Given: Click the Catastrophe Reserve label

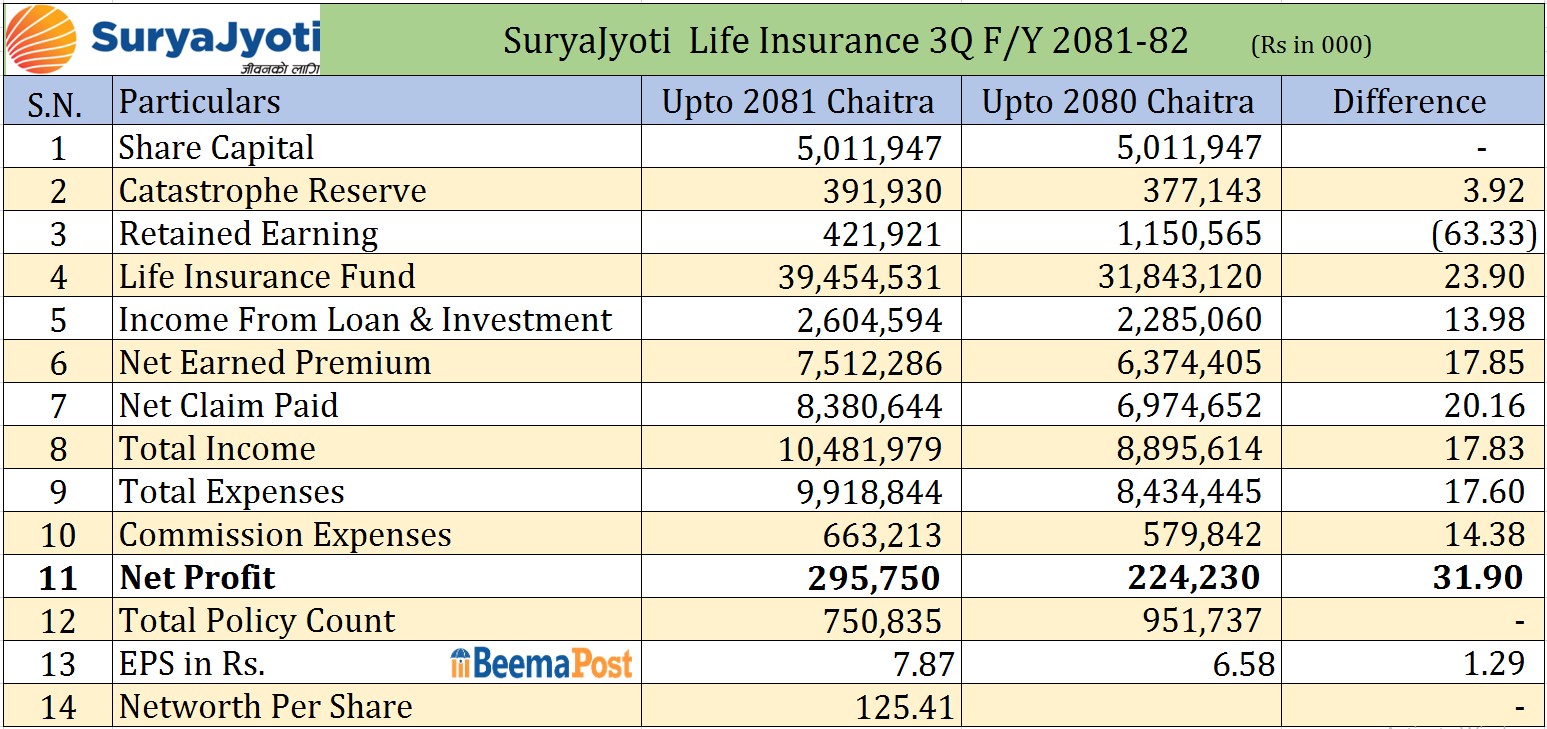Looking at the screenshot, I should (272, 191).
